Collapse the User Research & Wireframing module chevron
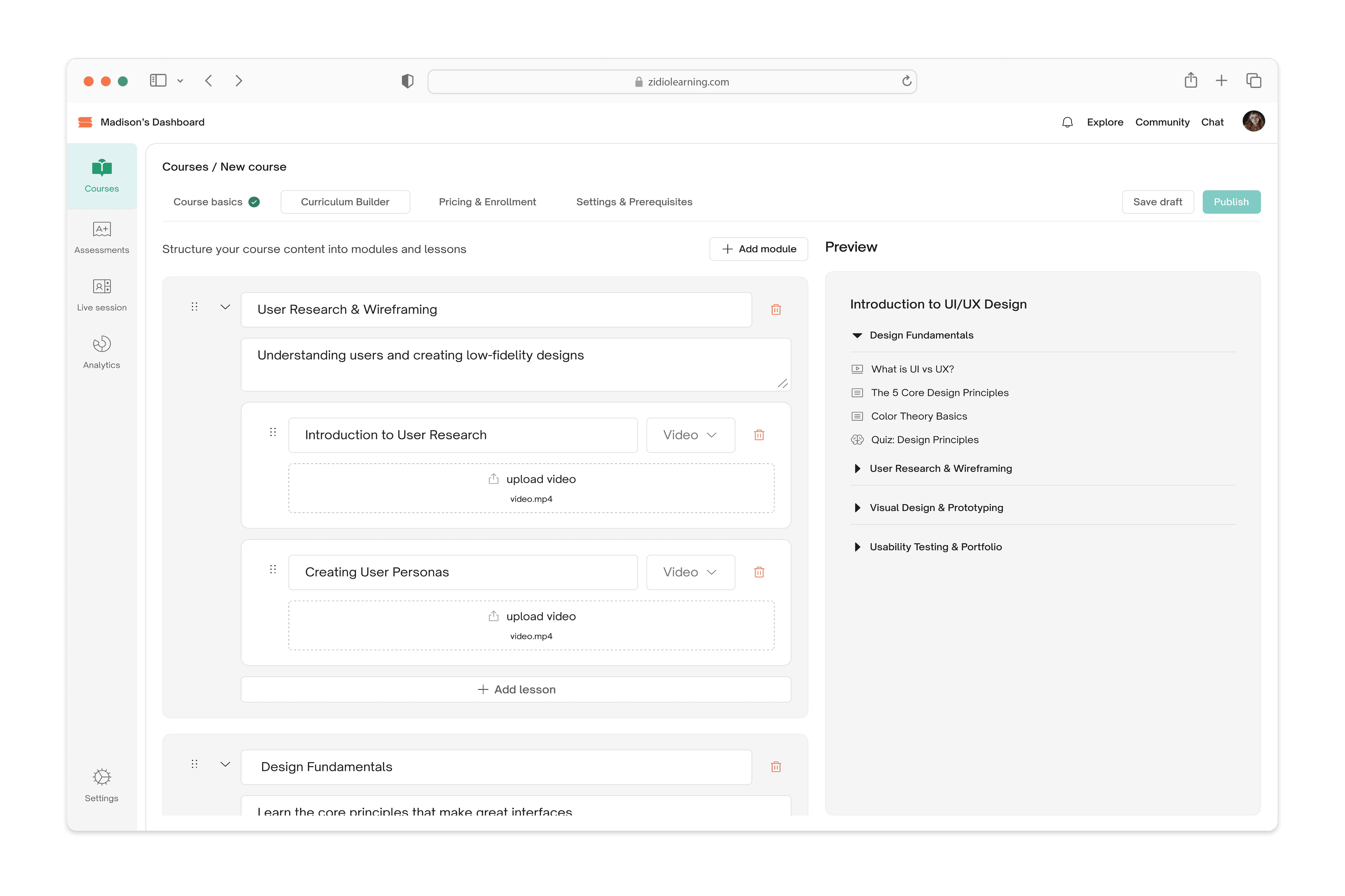Screen dimensions: 1345x896 click(x=225, y=308)
